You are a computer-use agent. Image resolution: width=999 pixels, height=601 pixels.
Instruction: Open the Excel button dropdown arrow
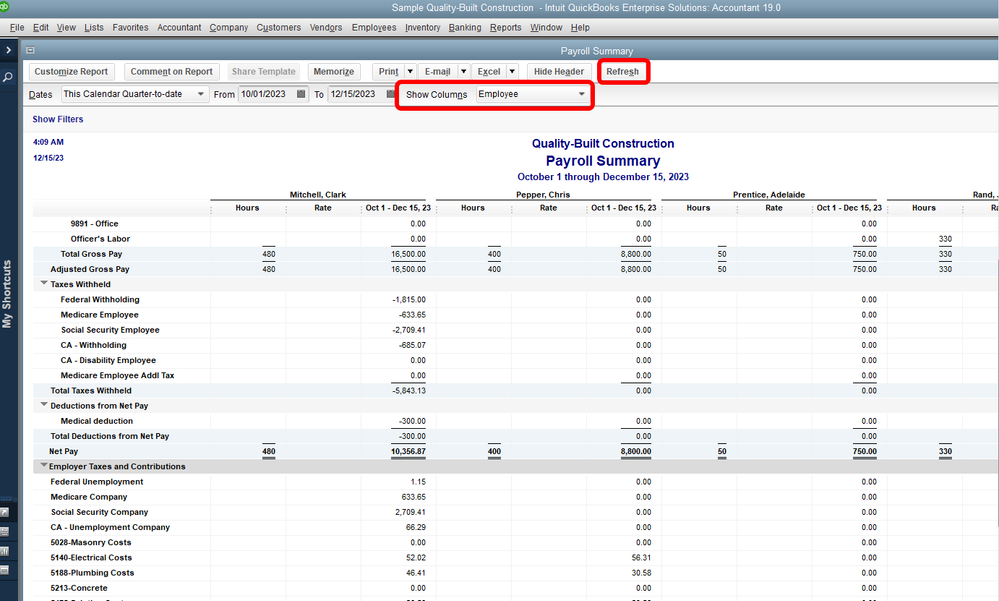click(x=512, y=71)
